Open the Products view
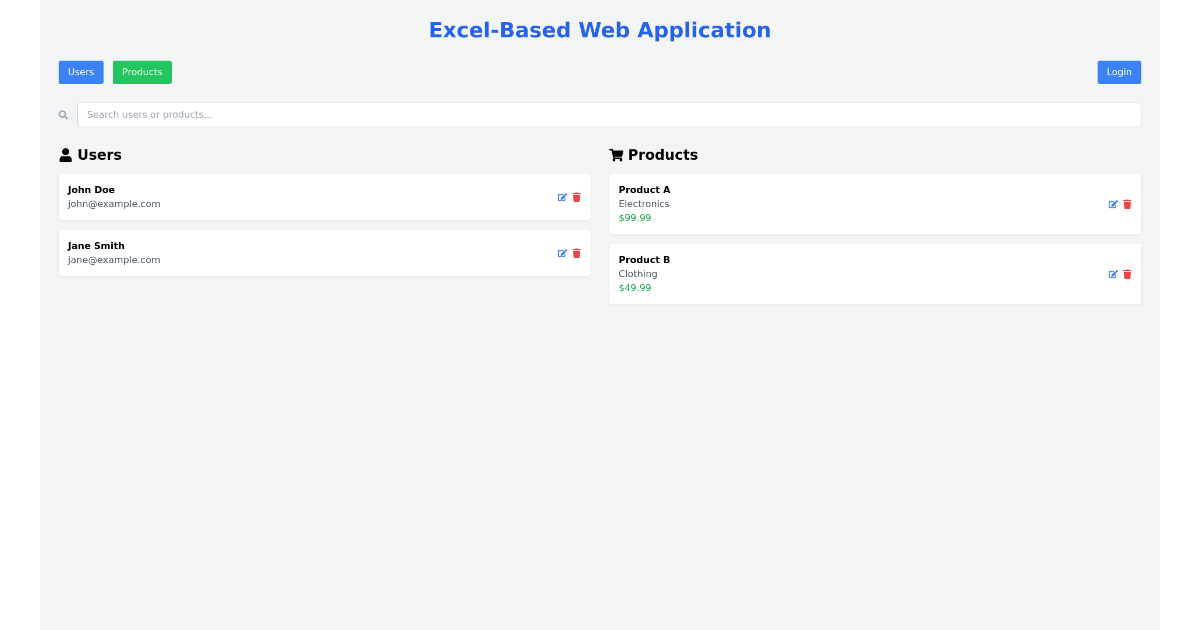1200x630 pixels. click(x=142, y=72)
